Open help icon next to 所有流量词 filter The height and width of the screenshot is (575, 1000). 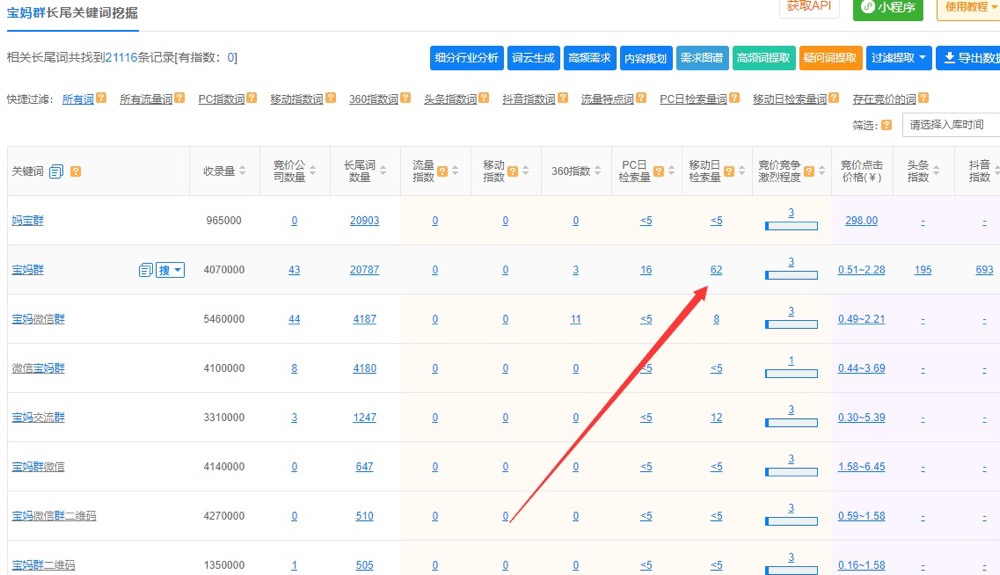pyautogui.click(x=179, y=98)
